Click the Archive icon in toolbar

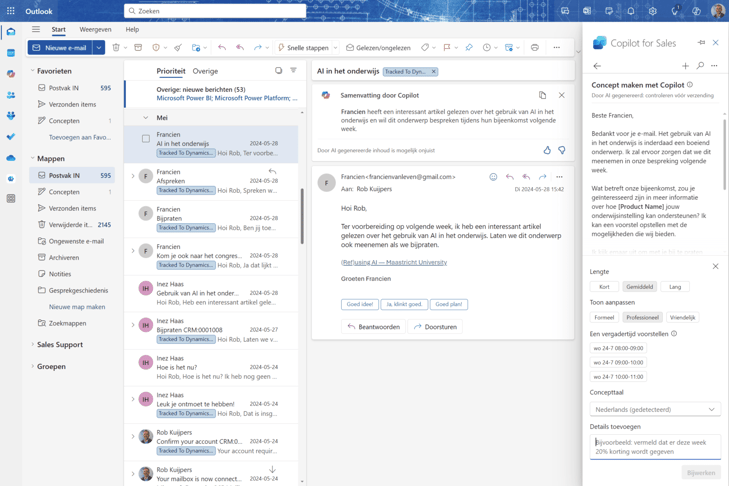click(x=138, y=47)
